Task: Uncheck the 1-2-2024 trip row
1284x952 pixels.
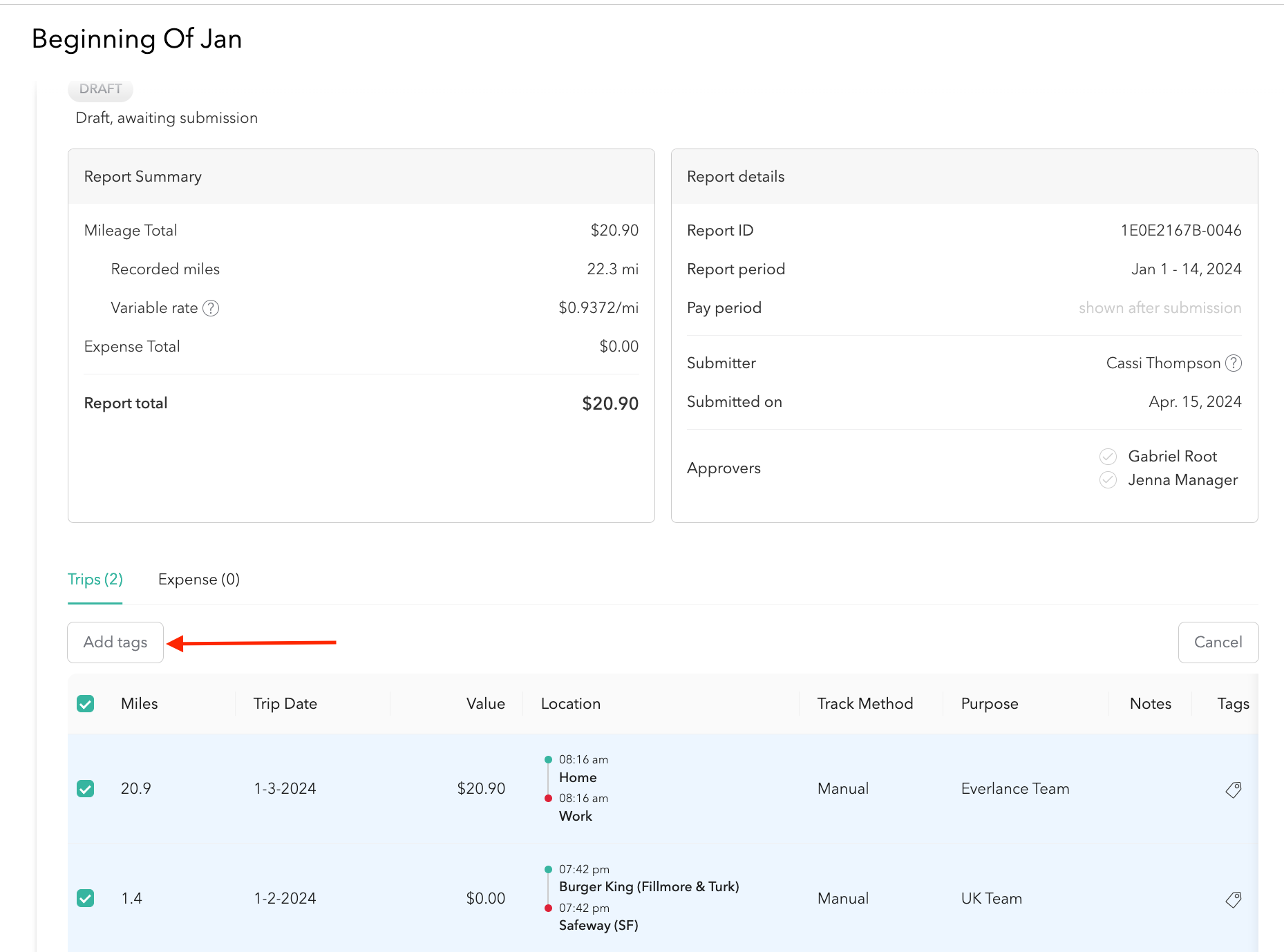Action: tap(86, 898)
